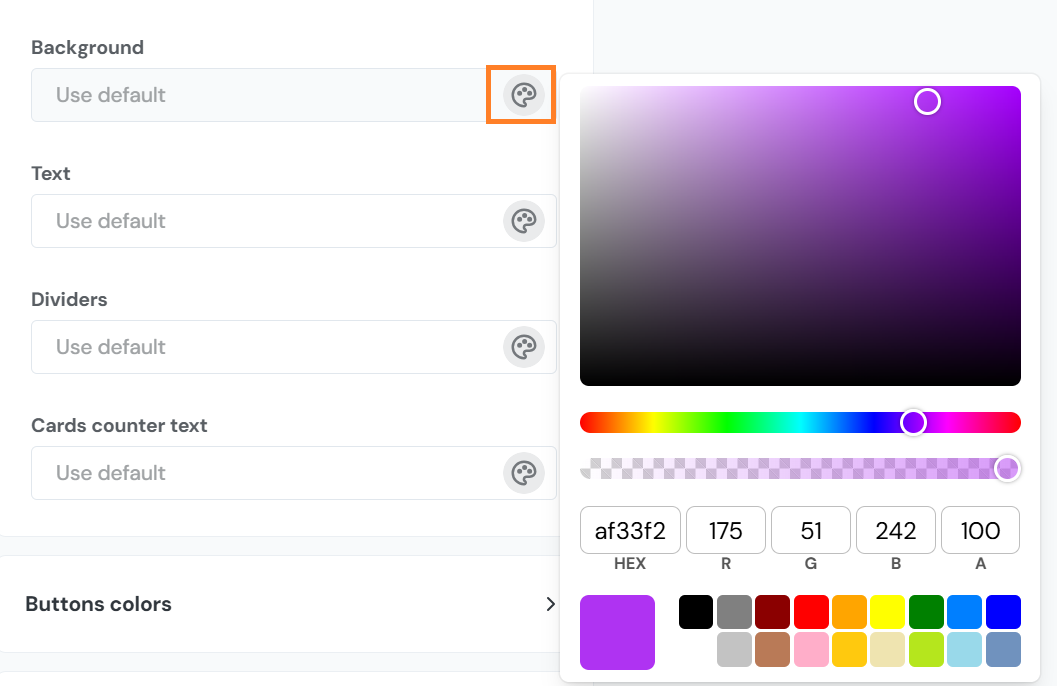Click the alpha (A) value field
Viewport: 1057px width, 686px height.
point(980,530)
